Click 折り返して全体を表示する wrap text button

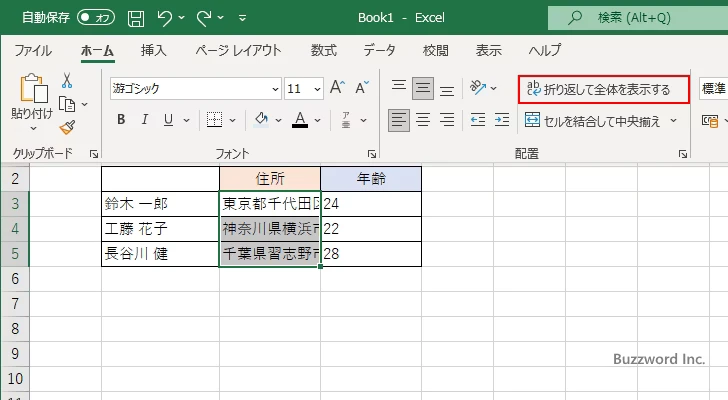click(x=603, y=89)
